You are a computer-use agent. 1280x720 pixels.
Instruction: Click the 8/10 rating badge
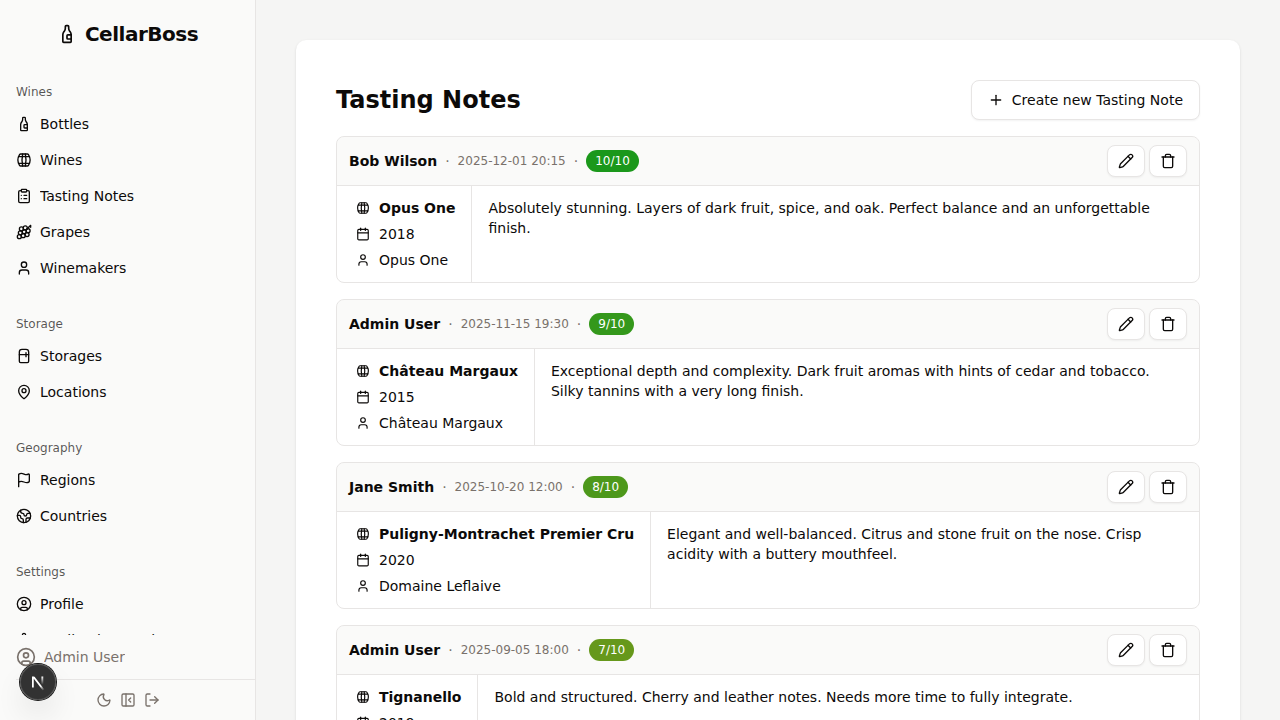coord(605,487)
